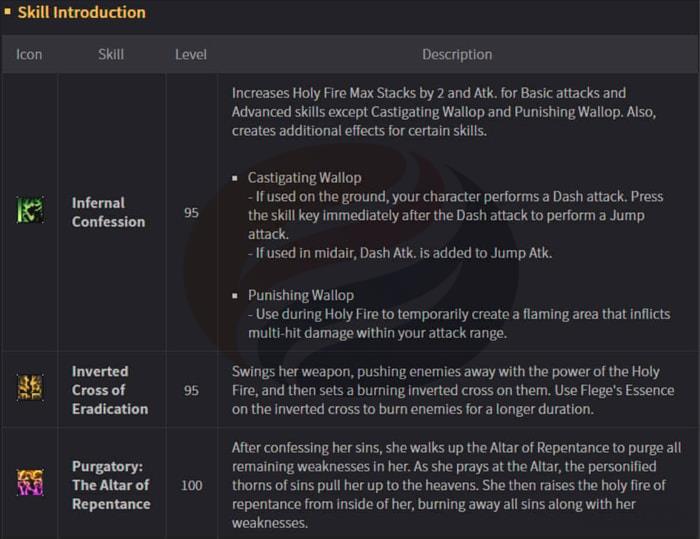Viewport: 700px width, 539px height.
Task: Click the Icon column header
Action: click(29, 54)
